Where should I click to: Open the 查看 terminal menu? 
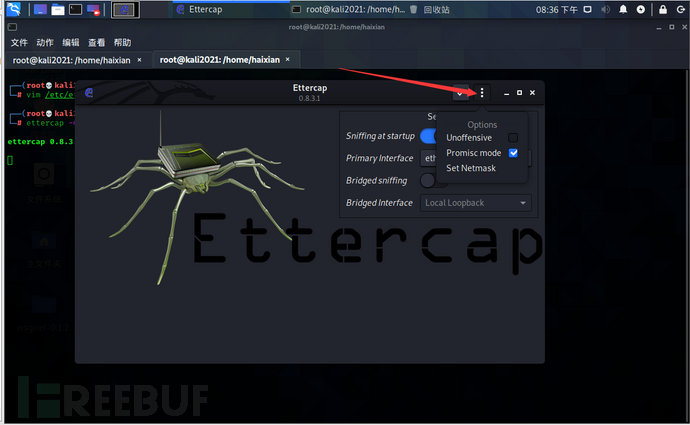point(96,43)
